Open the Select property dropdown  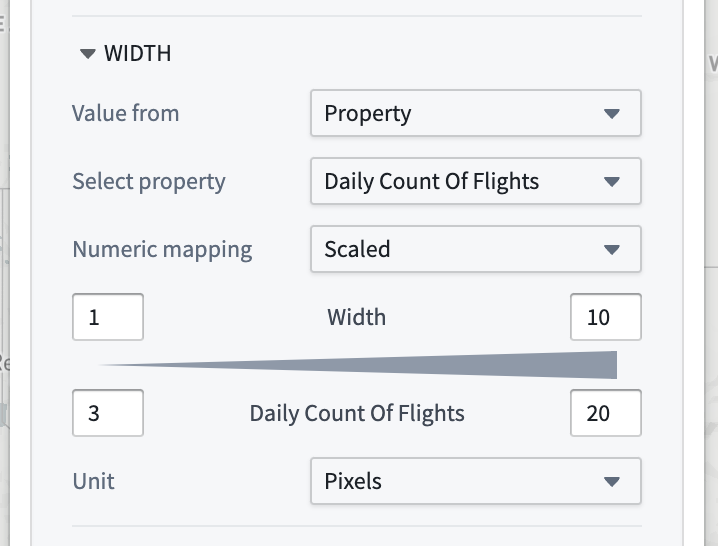point(476,181)
